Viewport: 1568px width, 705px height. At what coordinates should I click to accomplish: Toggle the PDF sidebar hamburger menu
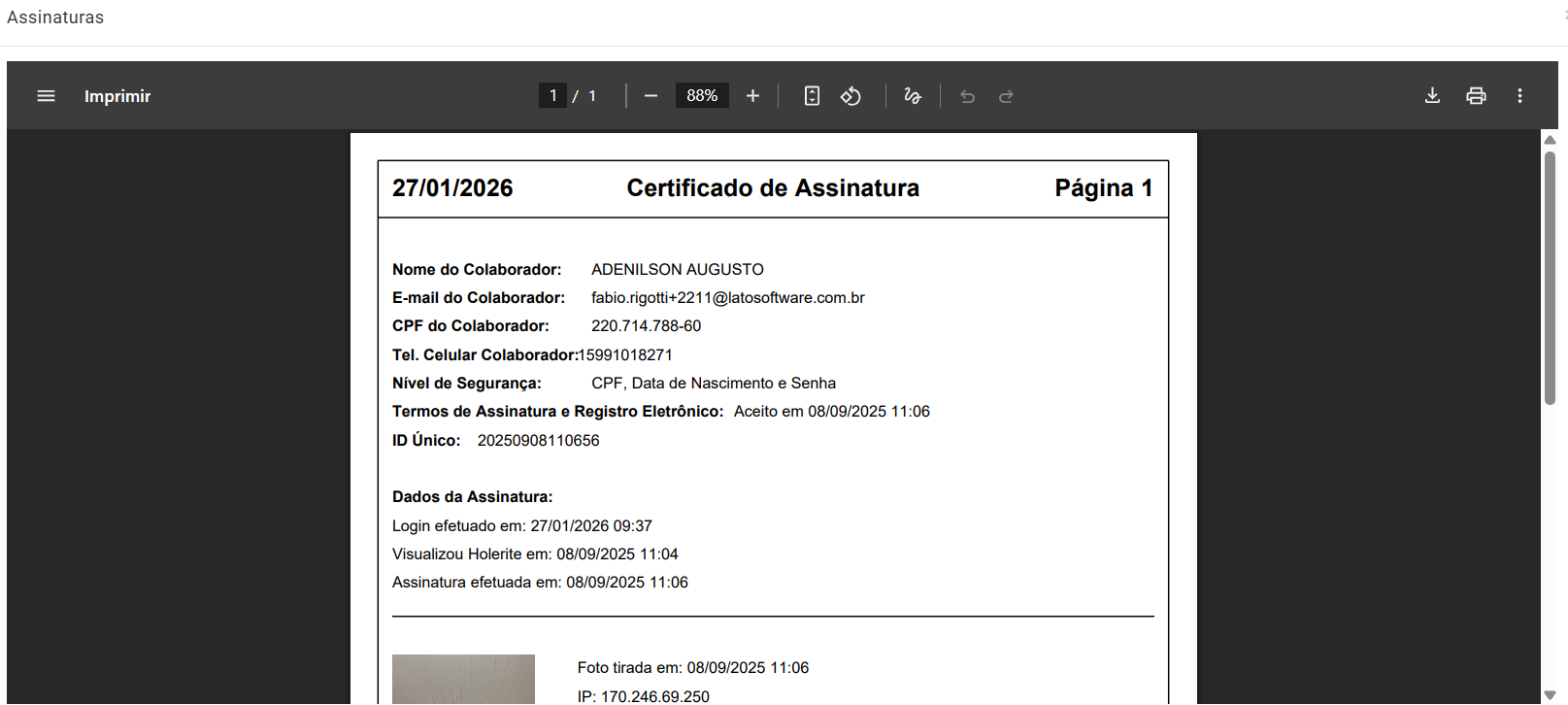[46, 96]
